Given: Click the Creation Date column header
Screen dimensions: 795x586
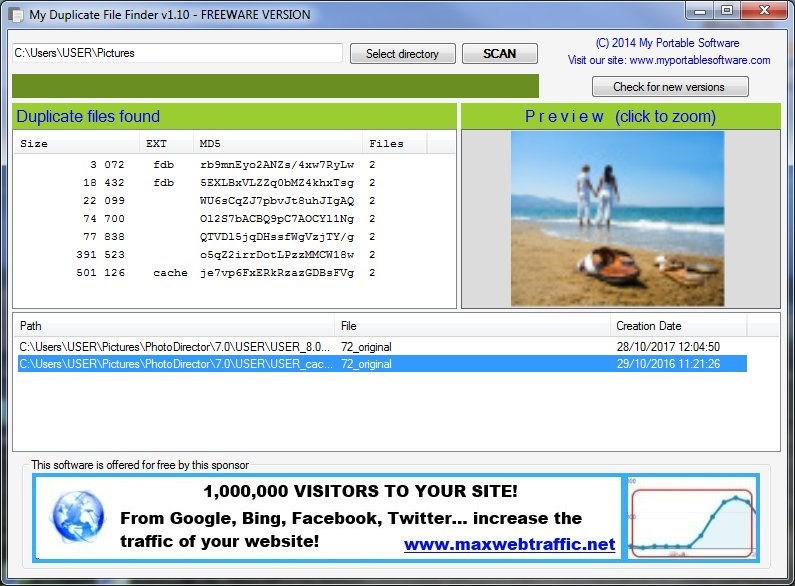Looking at the screenshot, I should pos(678,326).
